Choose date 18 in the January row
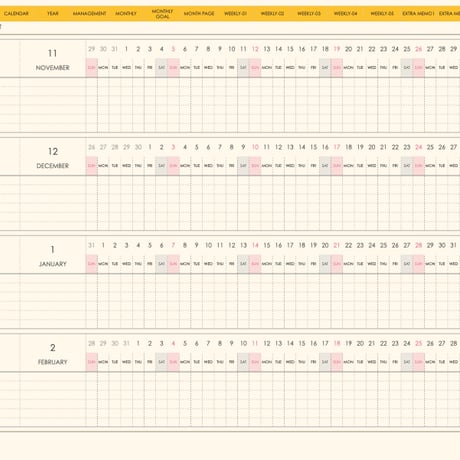The image size is (460, 460). point(302,245)
